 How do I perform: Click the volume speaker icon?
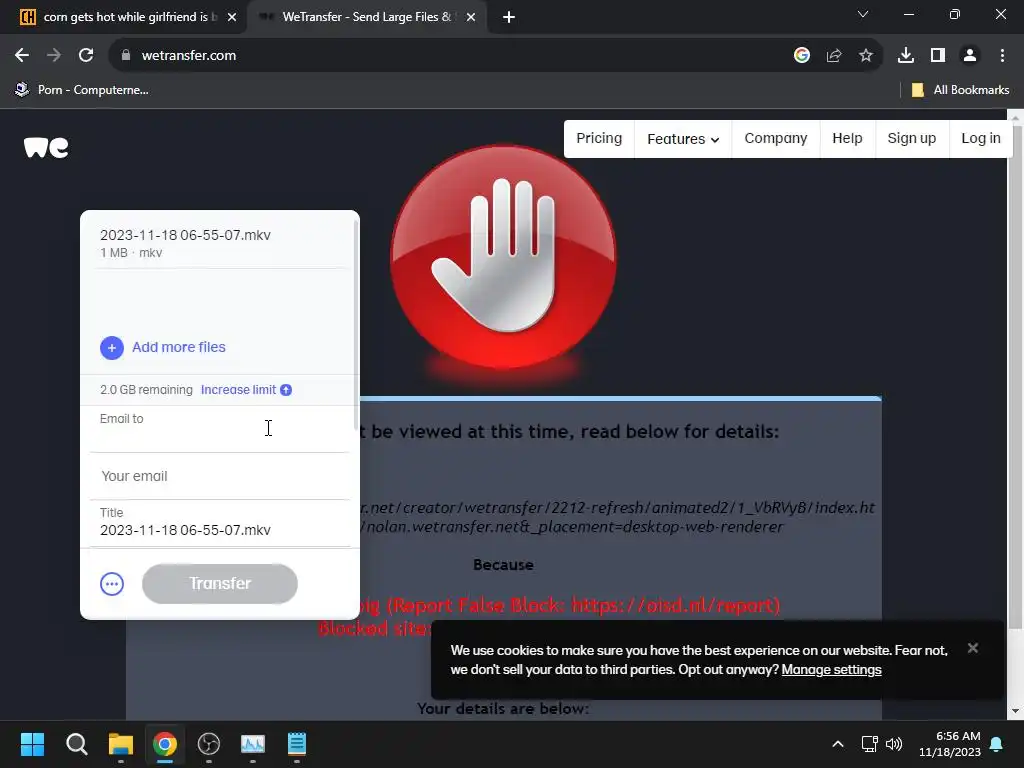click(x=893, y=744)
